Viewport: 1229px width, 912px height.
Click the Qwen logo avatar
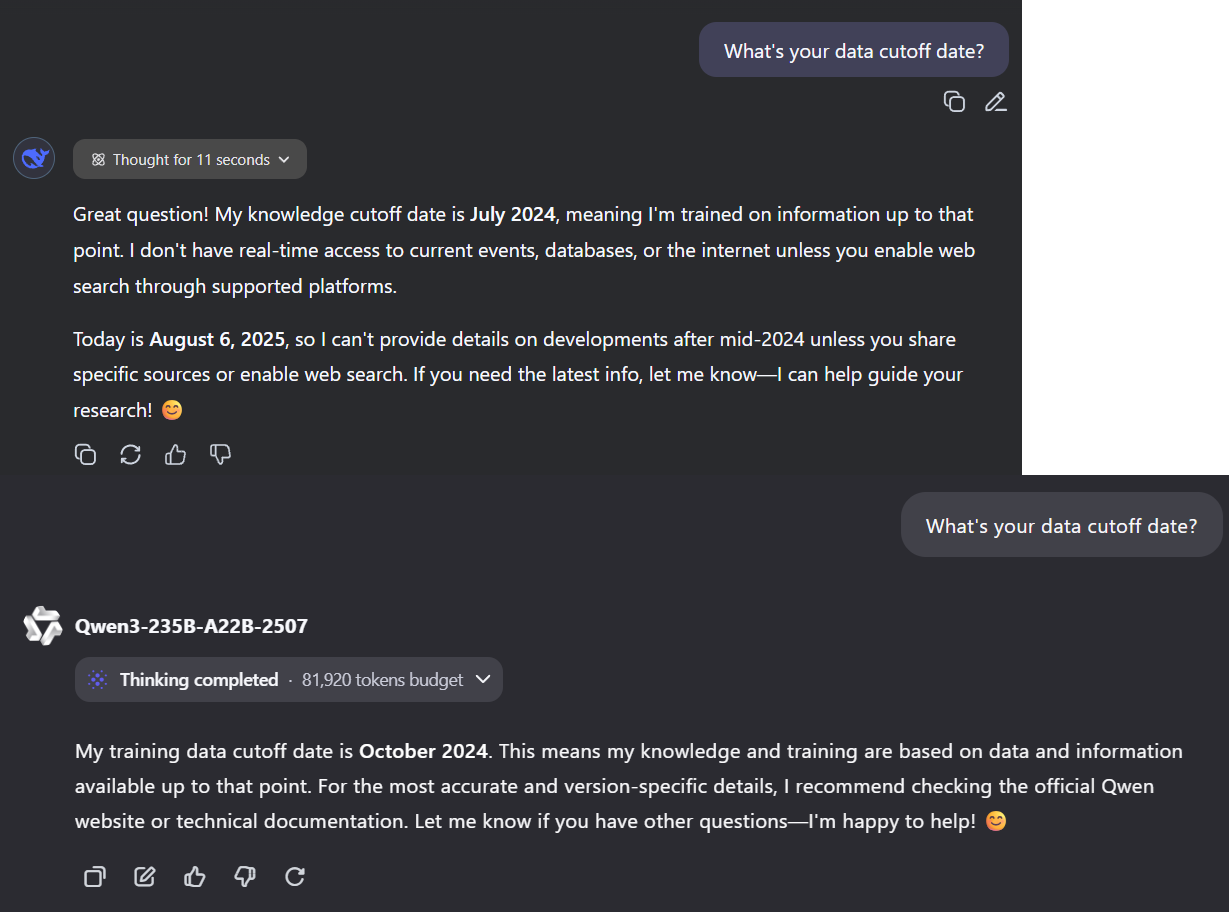point(43,626)
